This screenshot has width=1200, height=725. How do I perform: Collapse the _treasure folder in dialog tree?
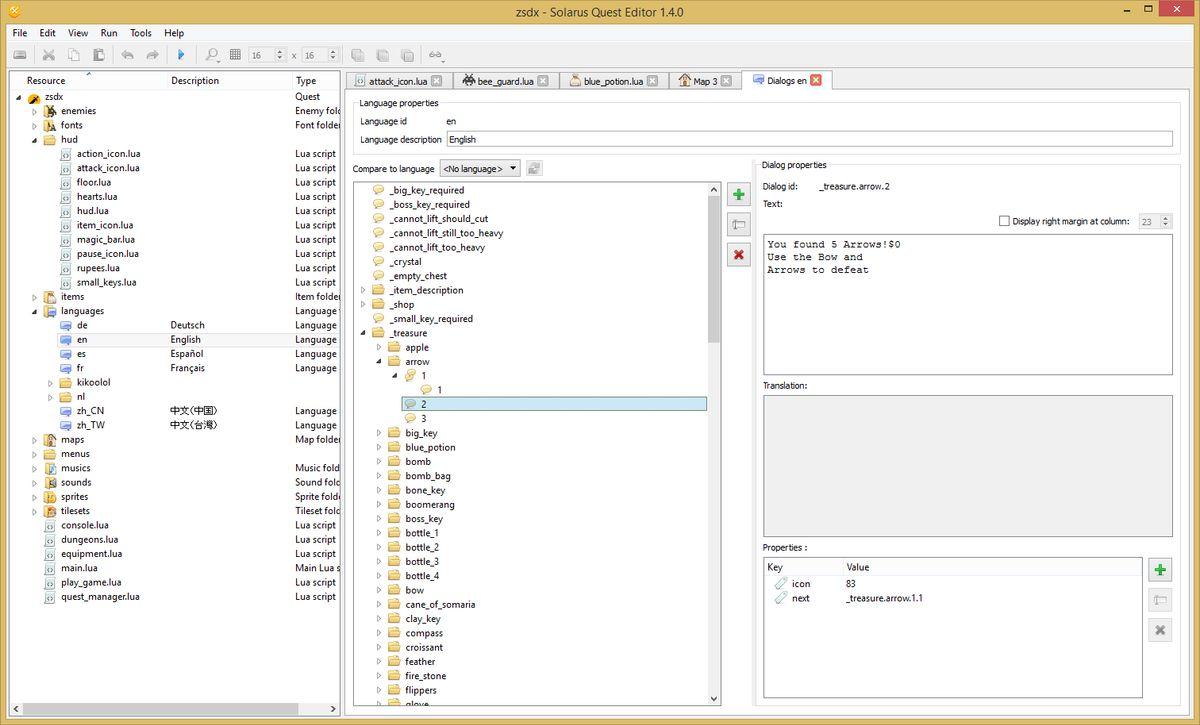pyautogui.click(x=363, y=333)
